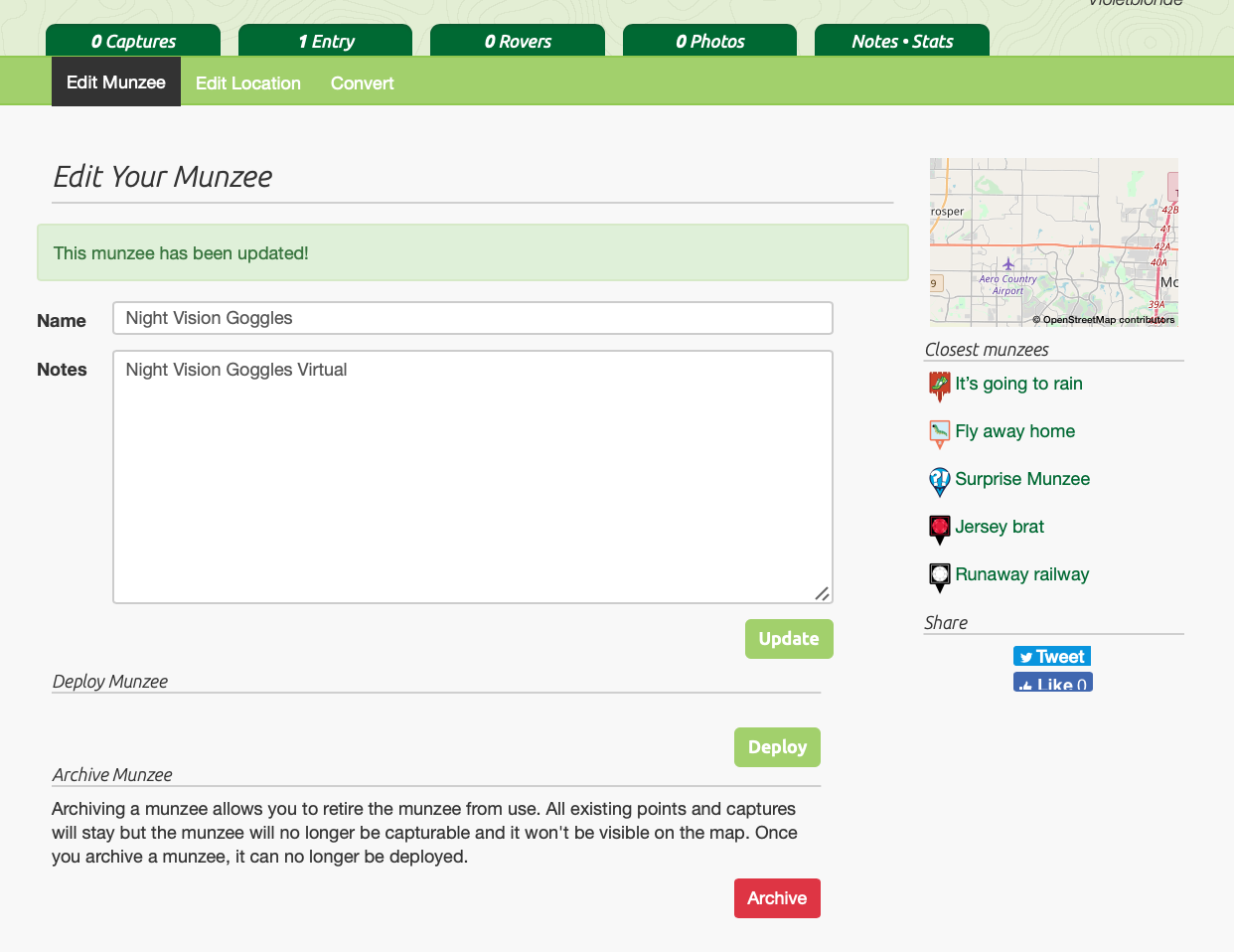
Task: Click the Jersey brat munzee icon
Action: (939, 529)
